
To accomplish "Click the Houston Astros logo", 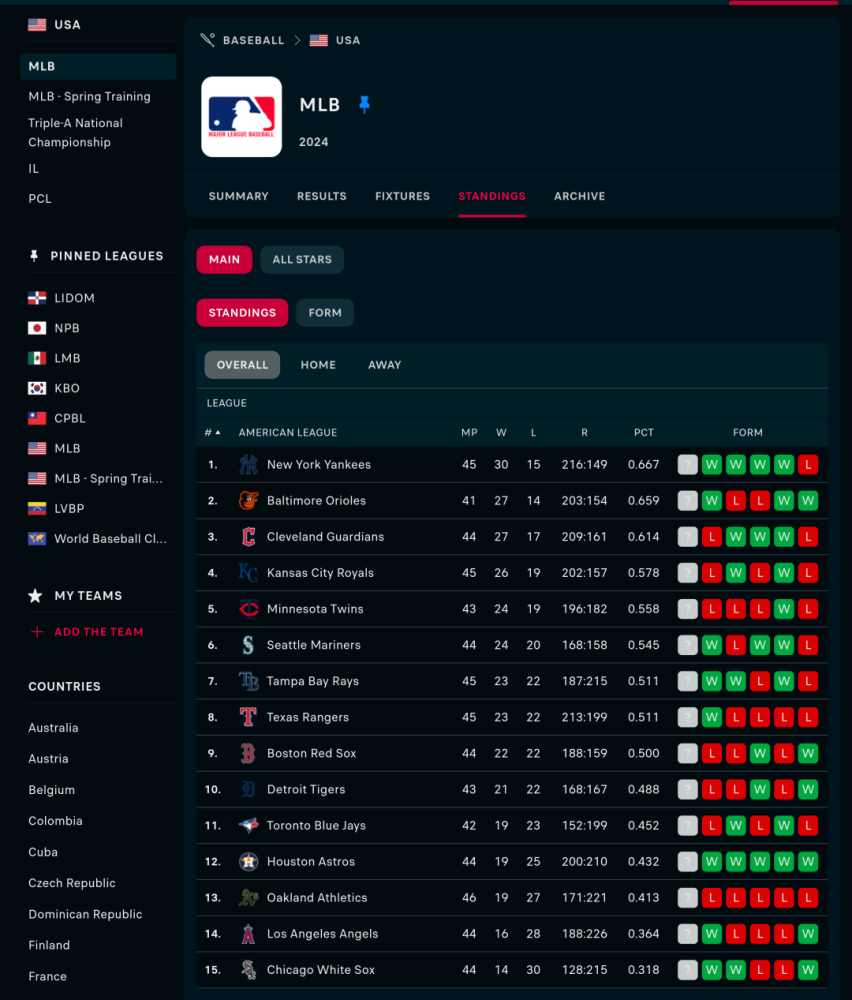I will [x=248, y=862].
